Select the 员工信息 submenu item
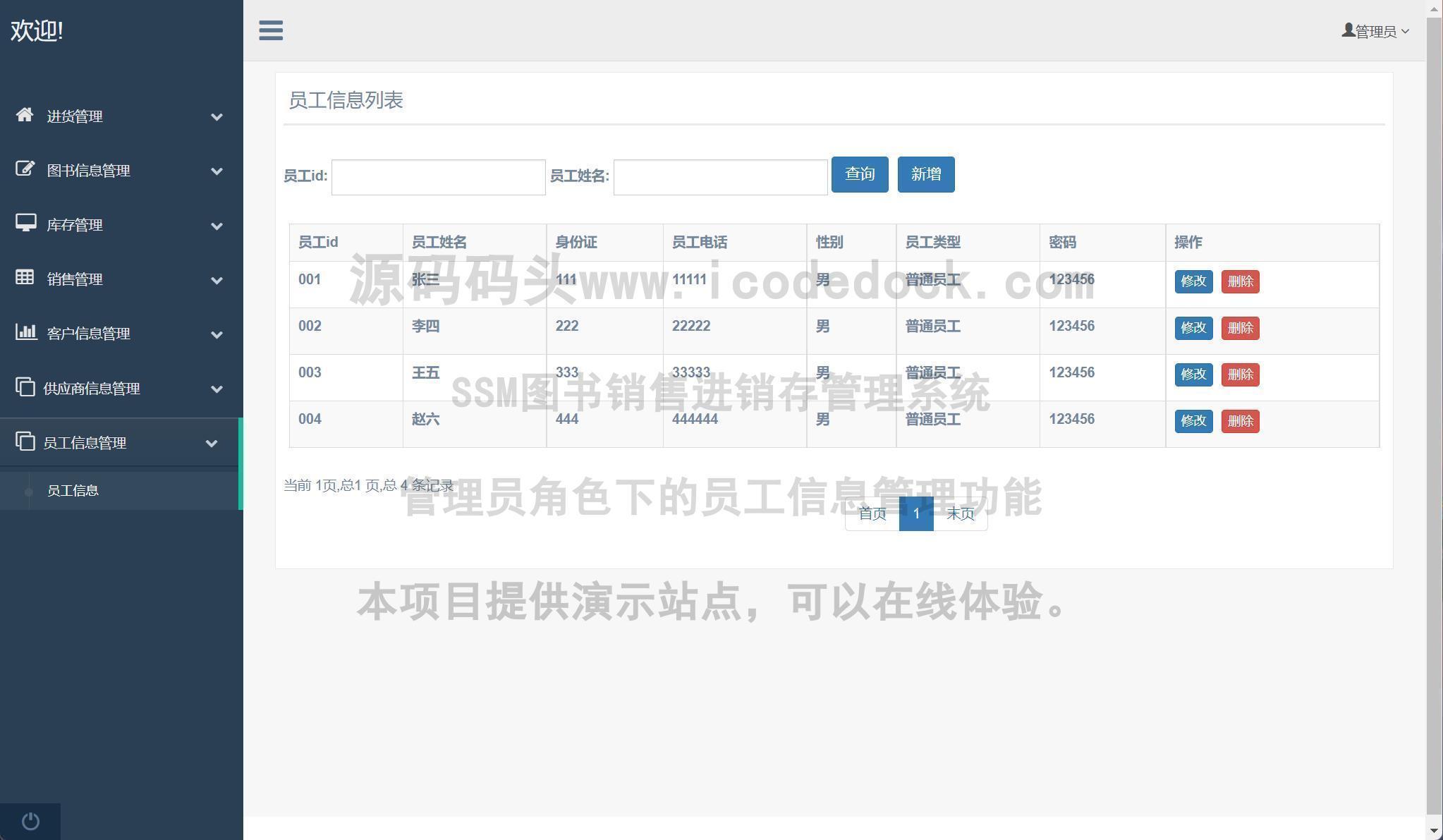The height and width of the screenshot is (840, 1443). [73, 490]
